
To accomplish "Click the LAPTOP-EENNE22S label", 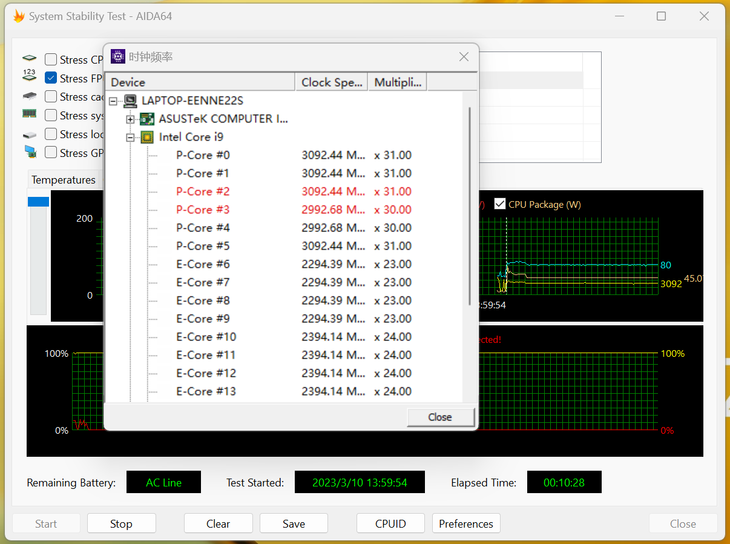I will coord(192,101).
